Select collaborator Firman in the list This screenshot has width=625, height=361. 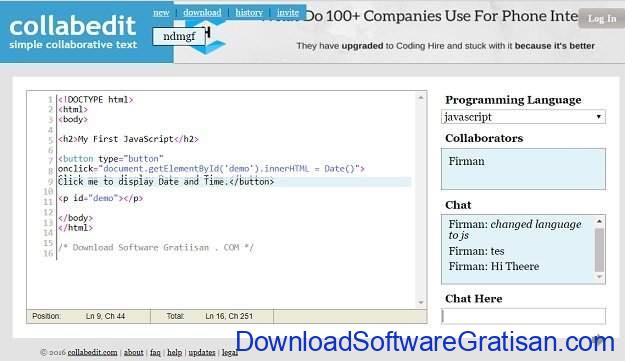466,161
